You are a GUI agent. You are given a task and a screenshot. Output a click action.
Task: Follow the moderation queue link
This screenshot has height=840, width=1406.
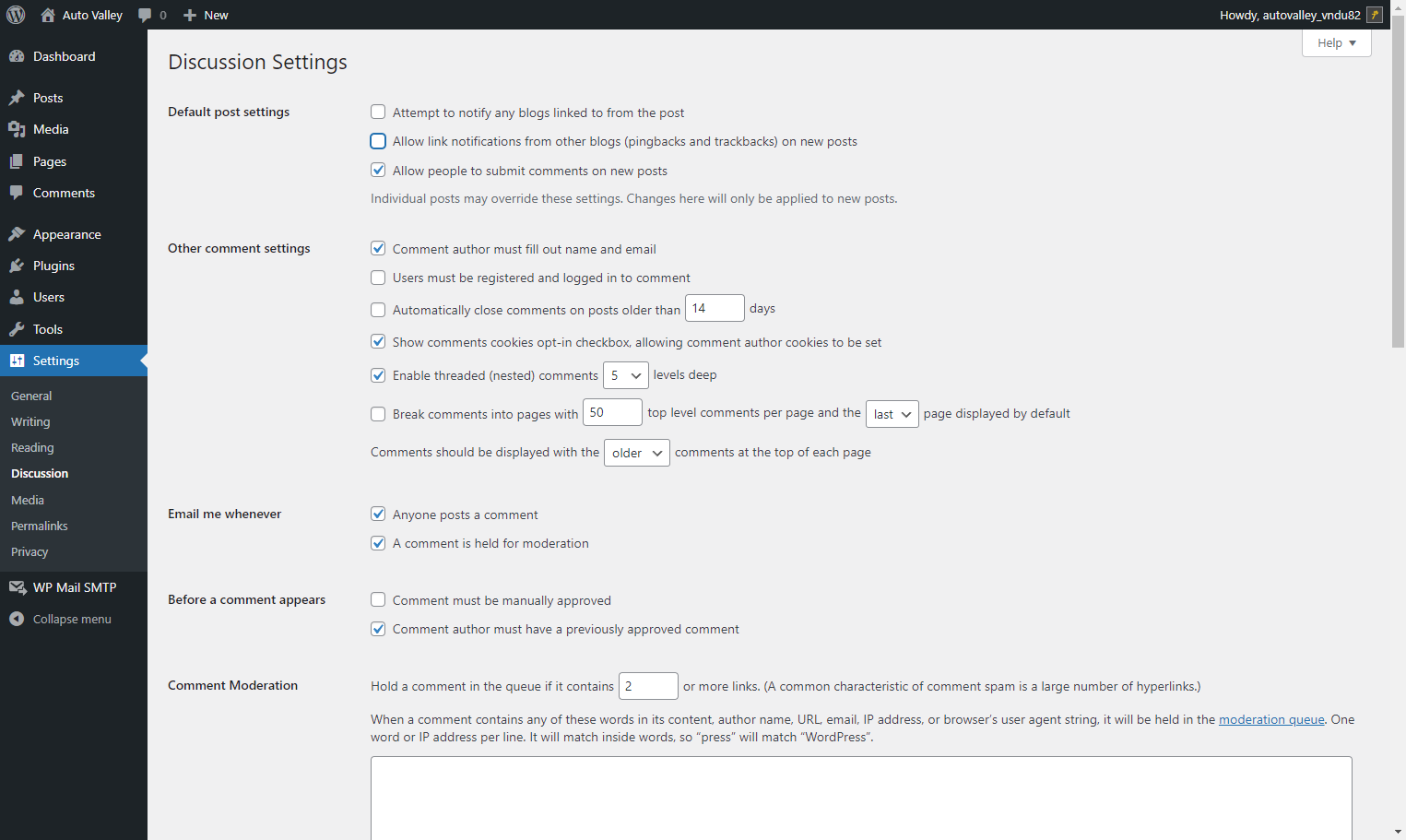coord(1271,719)
